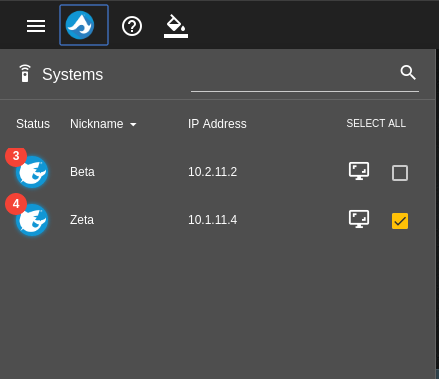Check the Beta system checkbox

coord(400,173)
